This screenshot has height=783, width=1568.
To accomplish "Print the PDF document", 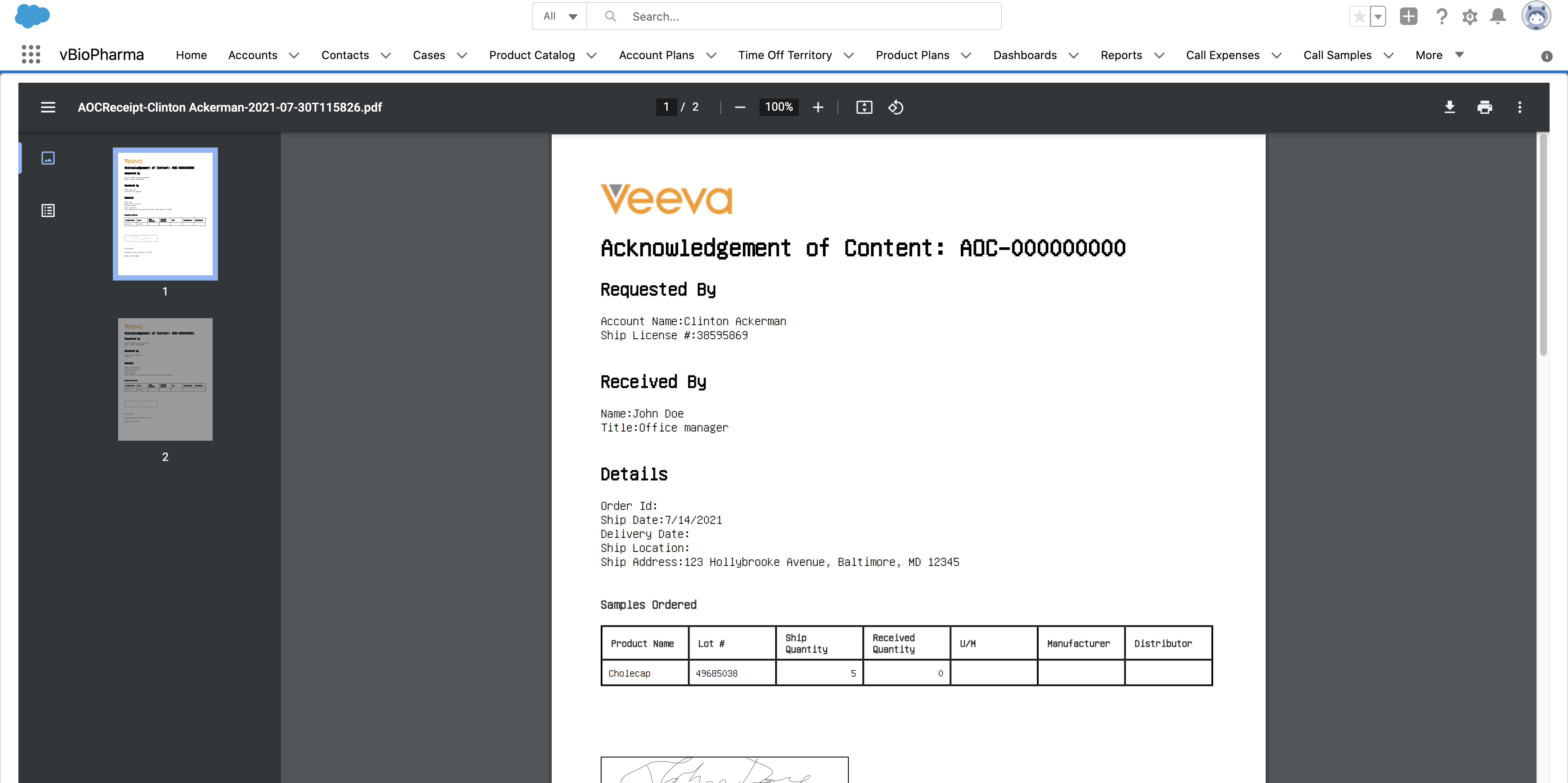I will 1484,107.
